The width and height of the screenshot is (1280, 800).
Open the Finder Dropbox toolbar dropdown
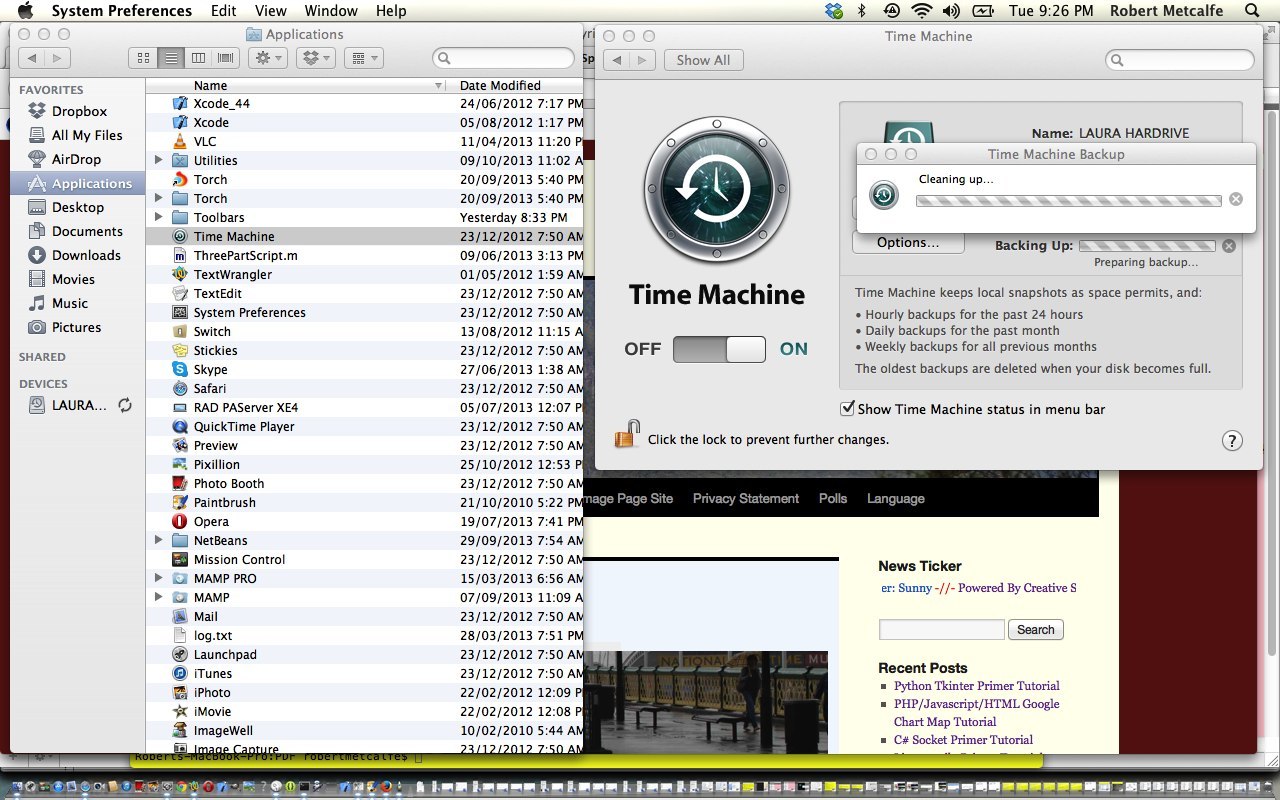click(316, 59)
